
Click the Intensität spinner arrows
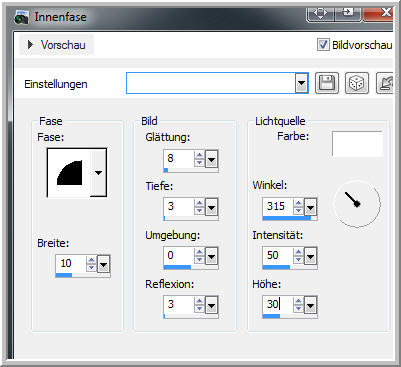tap(298, 256)
